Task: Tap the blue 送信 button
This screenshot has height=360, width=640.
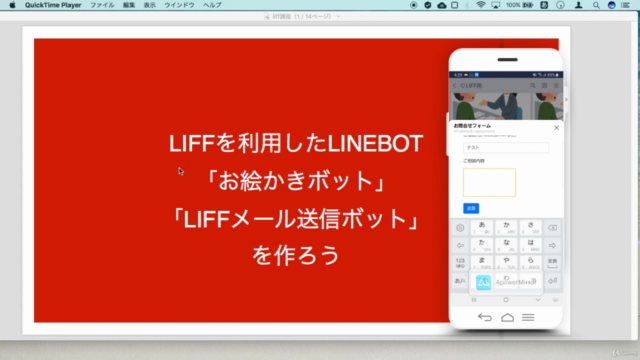Action: (471, 208)
